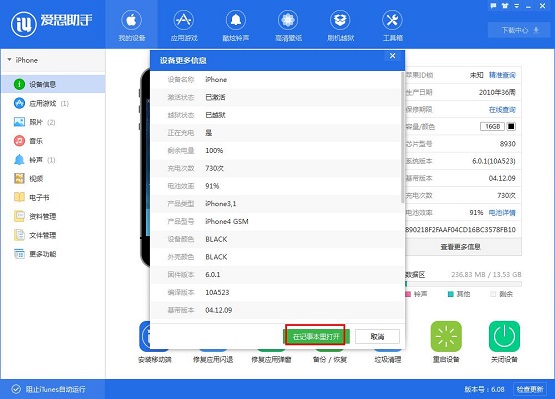The image size is (555, 399).
Task: Click the dialog's vertical scrollbar
Action: pyautogui.click(x=402, y=137)
